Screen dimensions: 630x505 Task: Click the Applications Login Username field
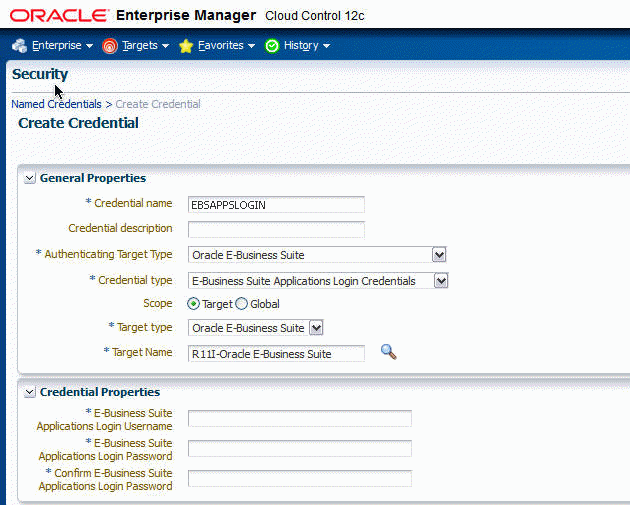coord(300,419)
